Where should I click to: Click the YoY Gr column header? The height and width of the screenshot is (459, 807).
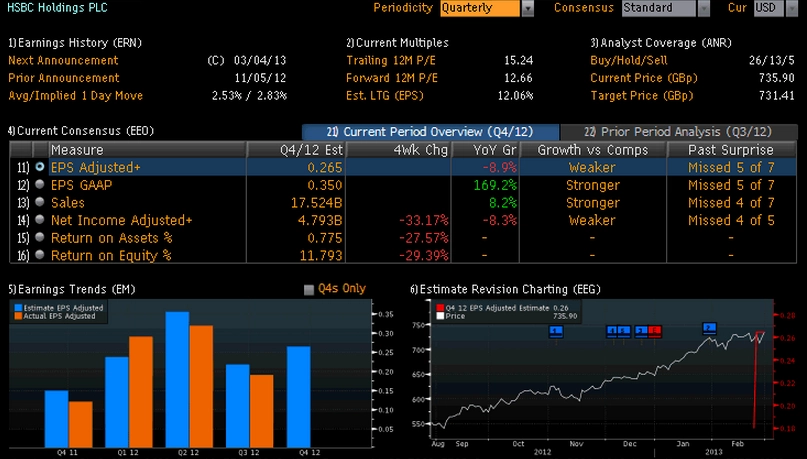coord(485,150)
